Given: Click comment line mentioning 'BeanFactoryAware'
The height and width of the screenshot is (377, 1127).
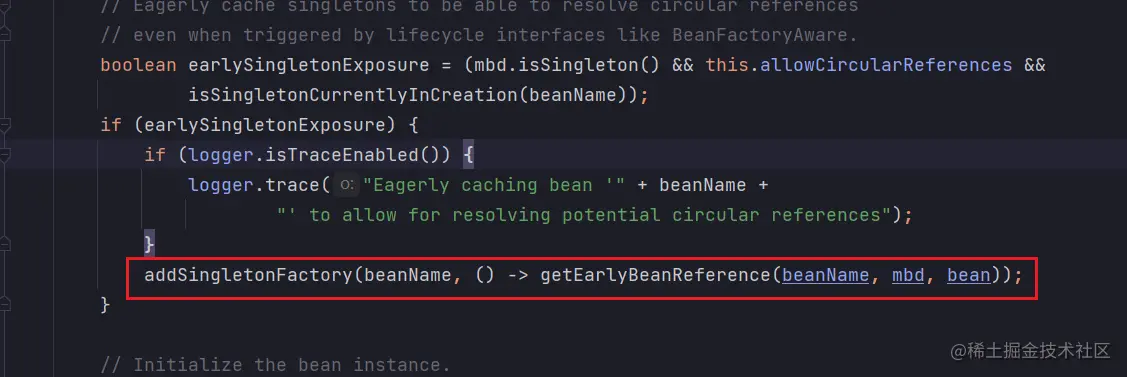Looking at the screenshot, I should pyautogui.click(x=479, y=35).
